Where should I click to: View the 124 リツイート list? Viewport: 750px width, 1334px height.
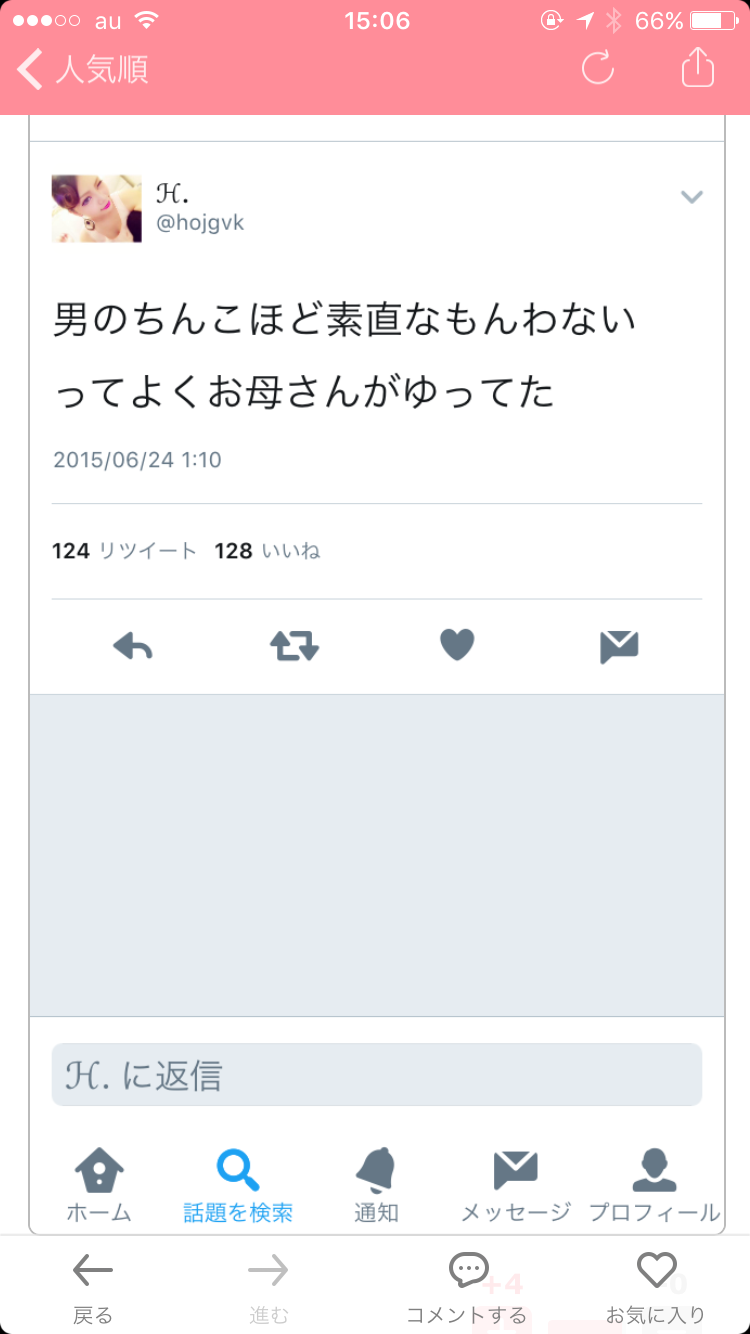[x=125, y=551]
